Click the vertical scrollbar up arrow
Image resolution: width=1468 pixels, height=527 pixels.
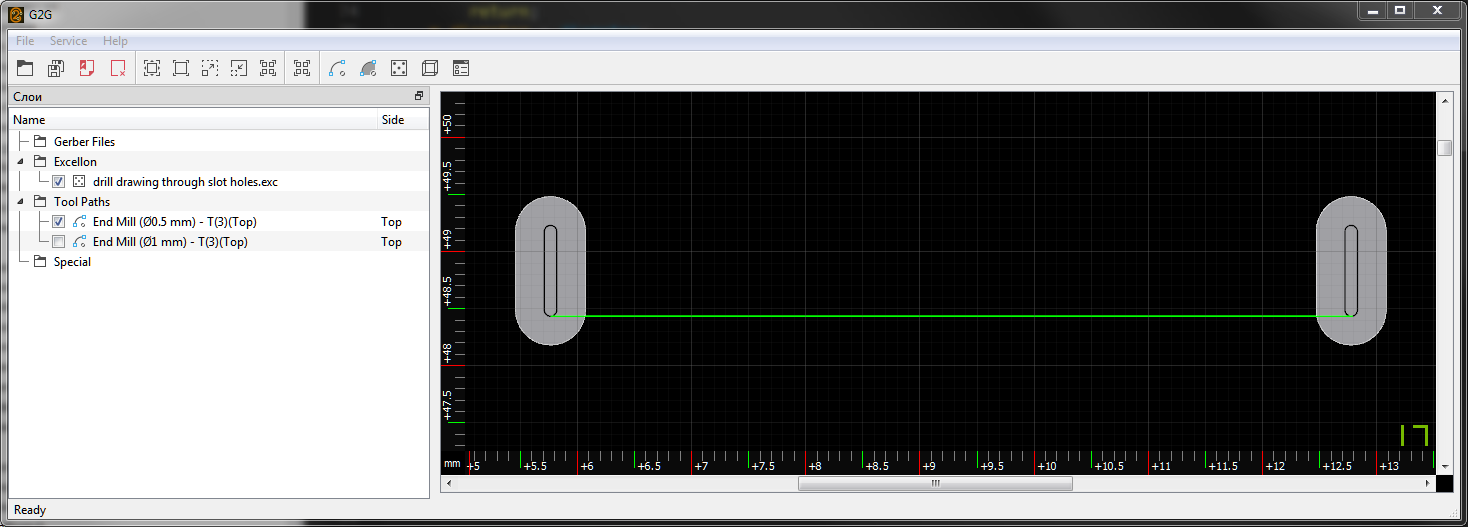[1444, 100]
